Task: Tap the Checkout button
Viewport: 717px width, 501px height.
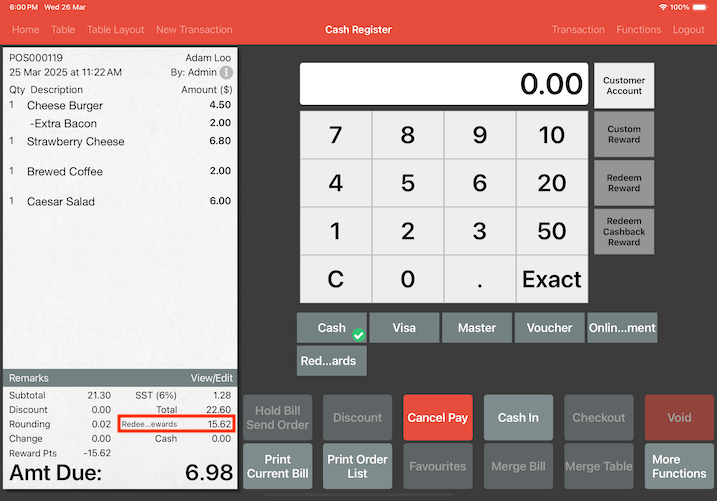Action: [599, 417]
